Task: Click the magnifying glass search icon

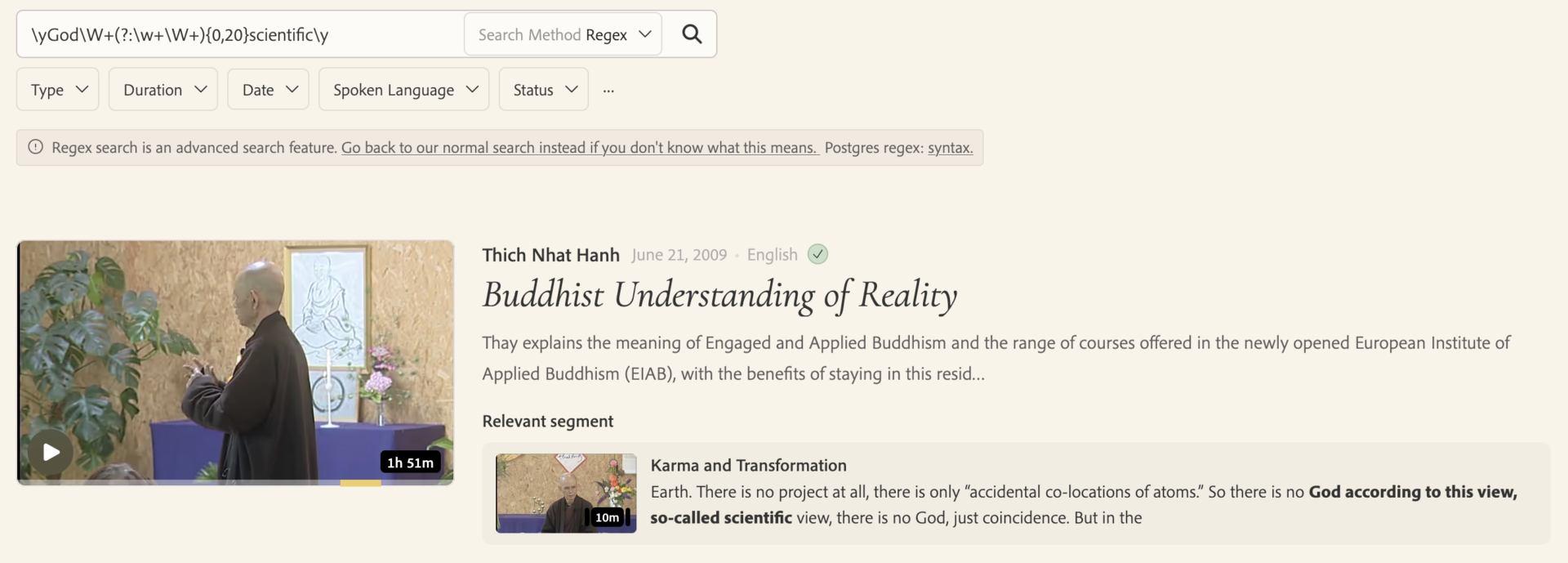Action: tap(692, 34)
